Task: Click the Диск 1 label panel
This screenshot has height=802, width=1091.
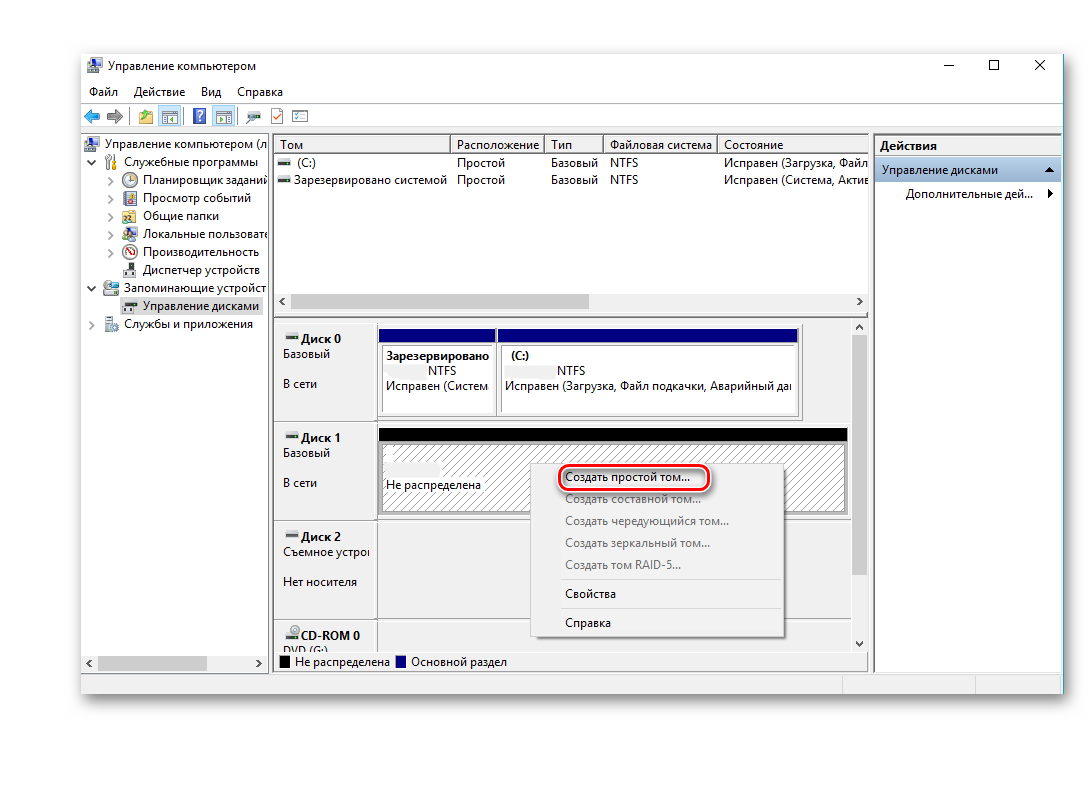Action: point(326,471)
